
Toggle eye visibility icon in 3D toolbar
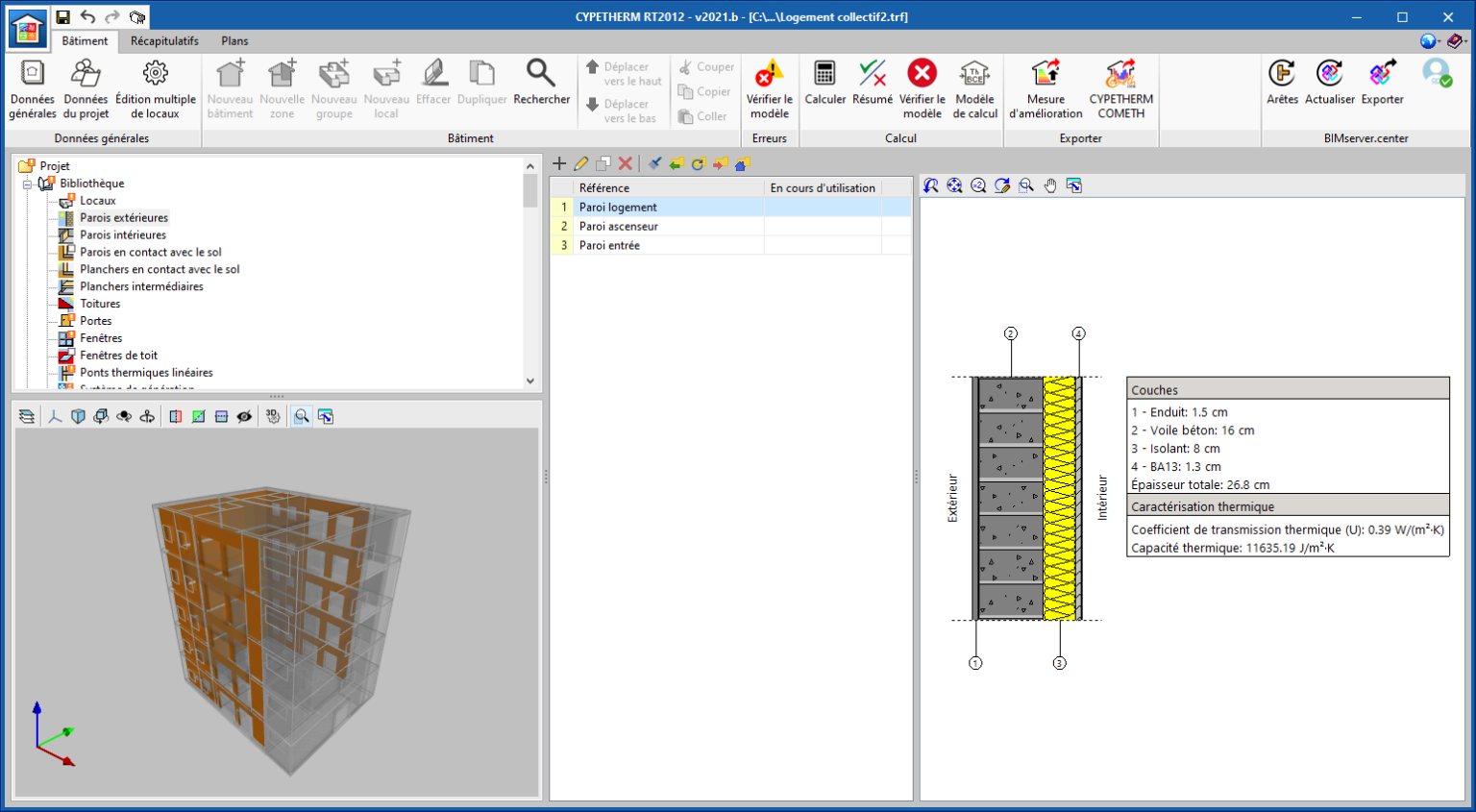tap(245, 416)
